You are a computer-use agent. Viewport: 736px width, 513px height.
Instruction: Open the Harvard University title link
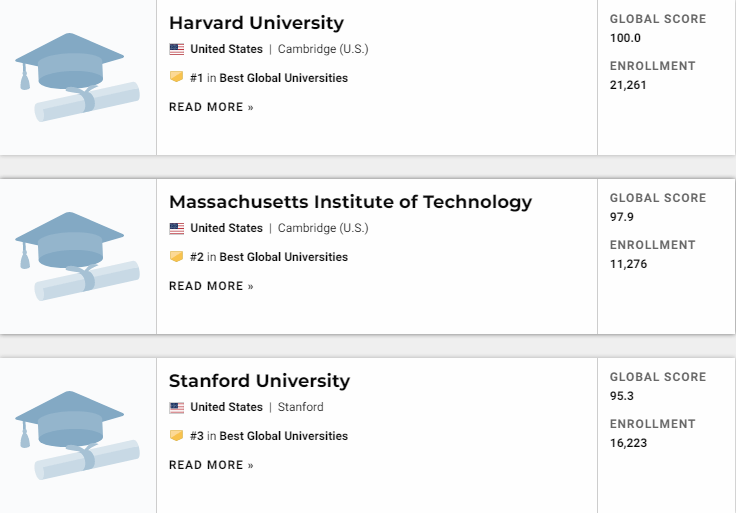pyautogui.click(x=256, y=23)
